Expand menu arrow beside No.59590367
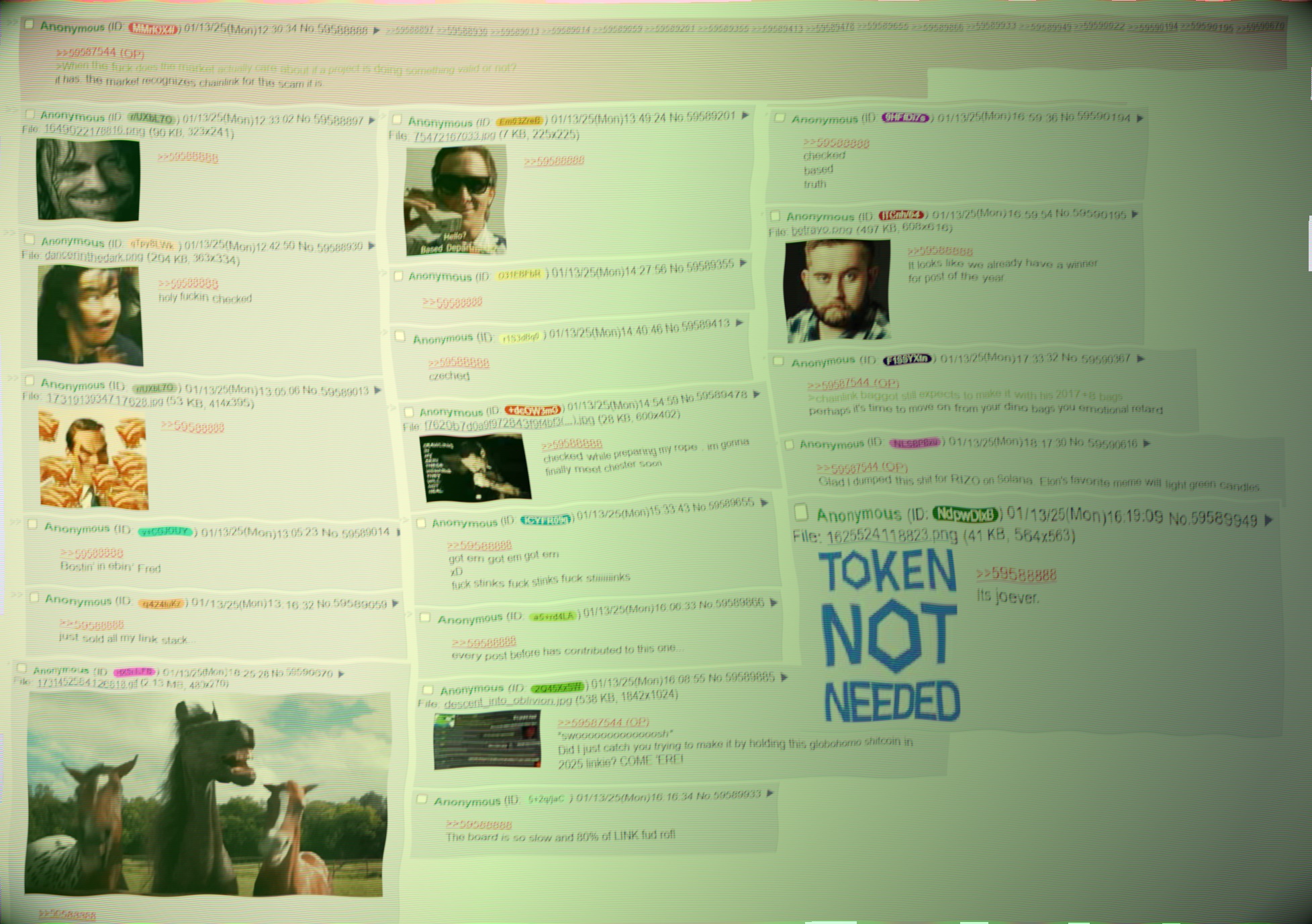This screenshot has height=924, width=1312. coord(1139,359)
